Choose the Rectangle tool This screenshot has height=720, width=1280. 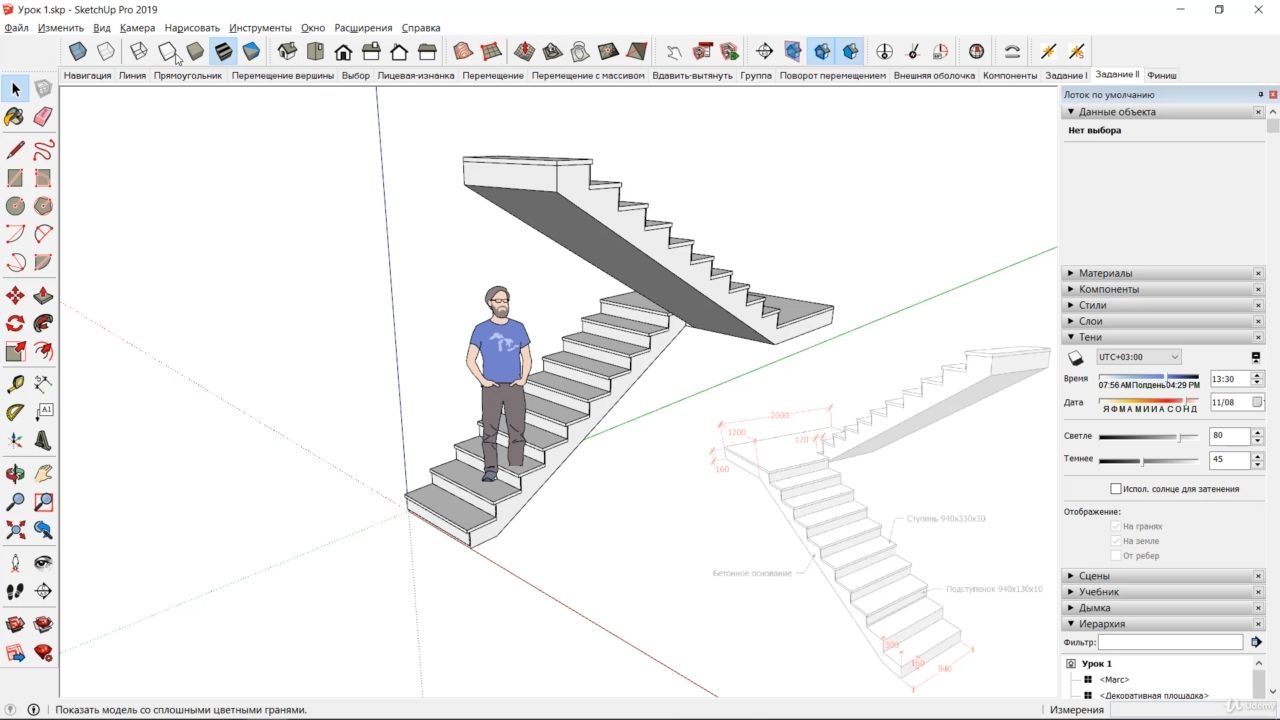(15, 178)
